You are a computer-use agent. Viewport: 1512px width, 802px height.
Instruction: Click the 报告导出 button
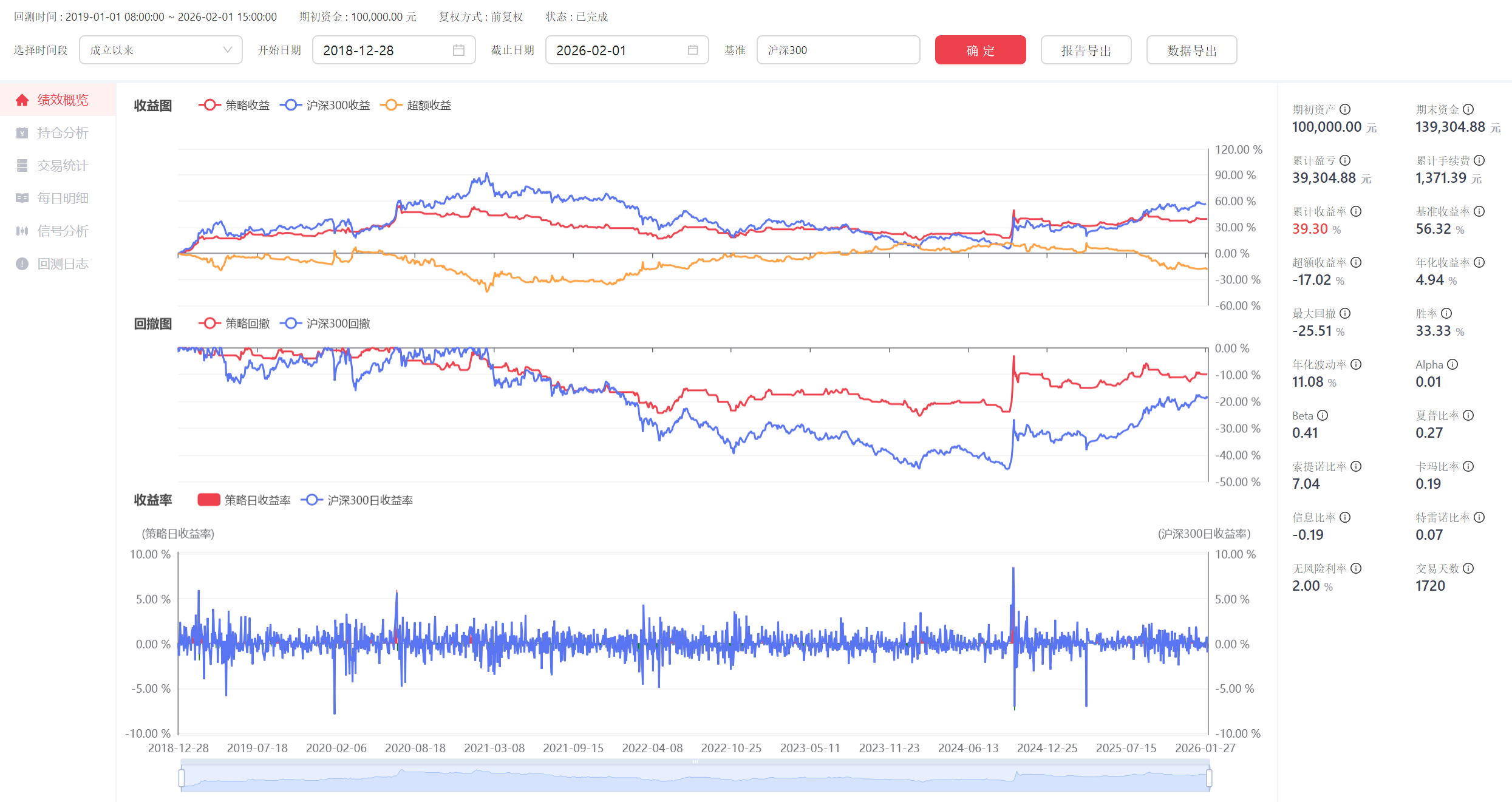pyautogui.click(x=1085, y=50)
